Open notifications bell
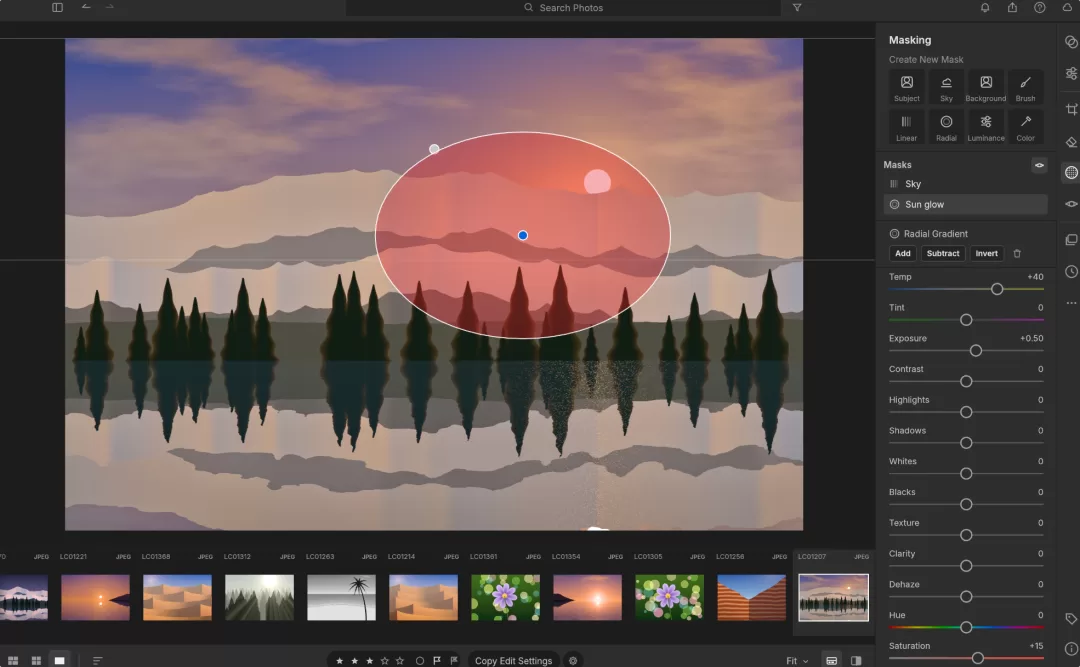This screenshot has height=667, width=1080. click(985, 8)
